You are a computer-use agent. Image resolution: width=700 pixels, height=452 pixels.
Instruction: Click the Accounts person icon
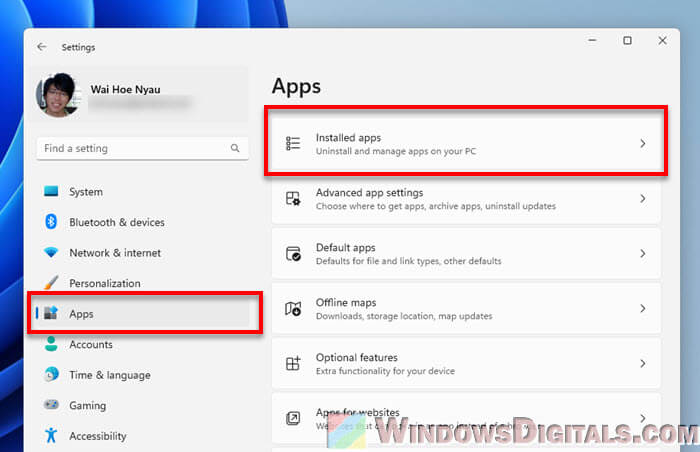point(51,344)
